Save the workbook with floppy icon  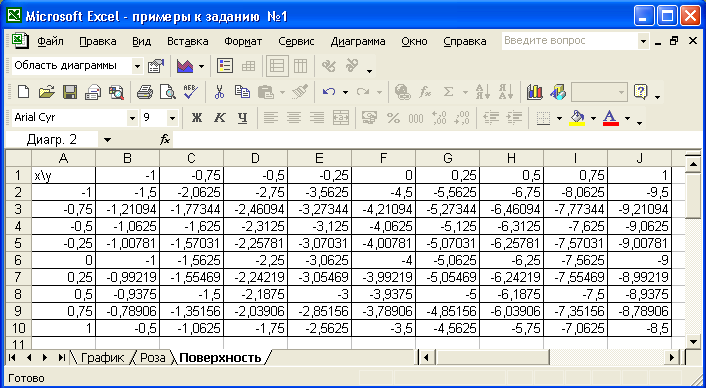coord(70,92)
